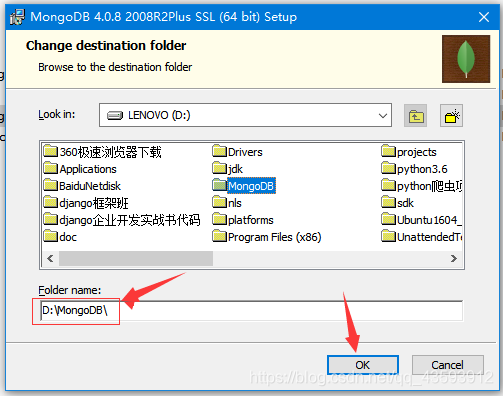
Task: Select the sdk folder
Action: (x=397, y=203)
